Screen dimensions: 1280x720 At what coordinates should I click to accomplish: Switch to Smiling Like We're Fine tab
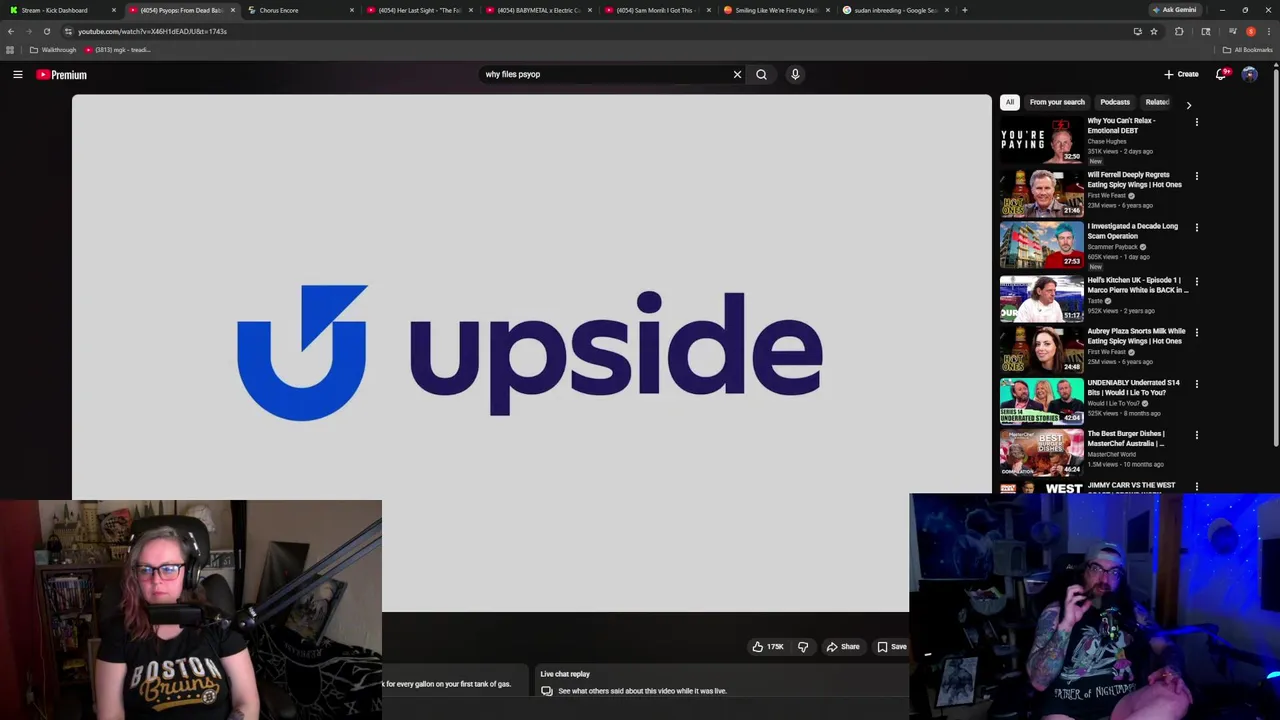[775, 10]
